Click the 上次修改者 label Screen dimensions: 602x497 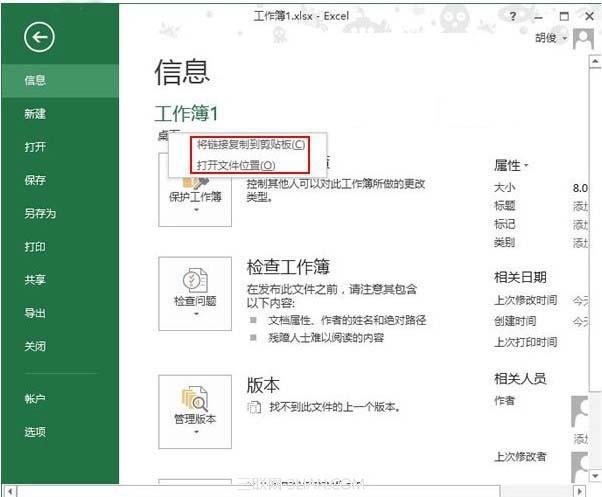tap(520, 457)
